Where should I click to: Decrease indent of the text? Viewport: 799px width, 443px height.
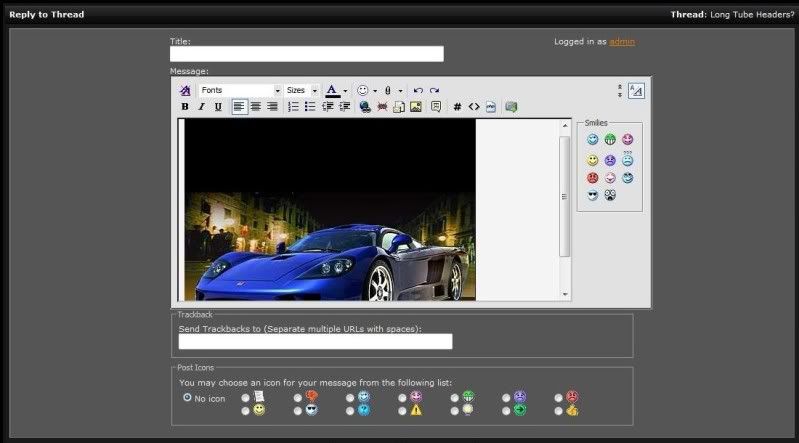pos(328,107)
